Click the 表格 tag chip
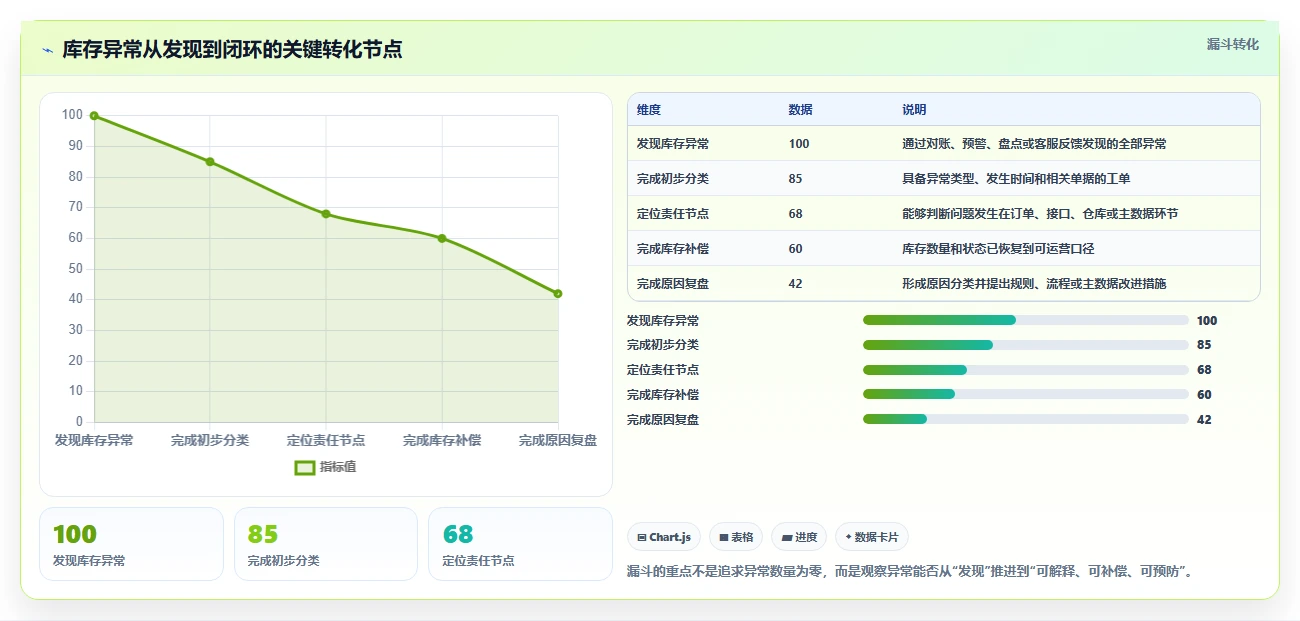Screen dimensions: 1300x621 click(736, 537)
